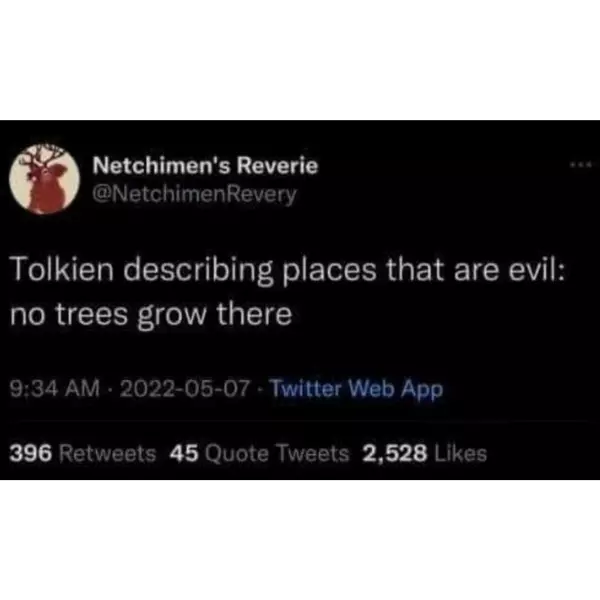Viewport: 600px width, 600px height.
Task: Click the line 'no trees grow there'
Action: click(x=152, y=315)
